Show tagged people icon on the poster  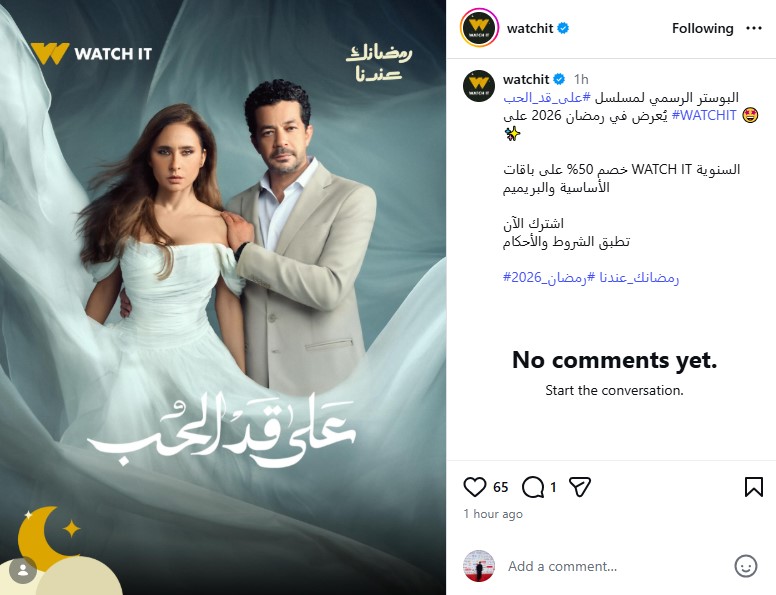[x=23, y=570]
